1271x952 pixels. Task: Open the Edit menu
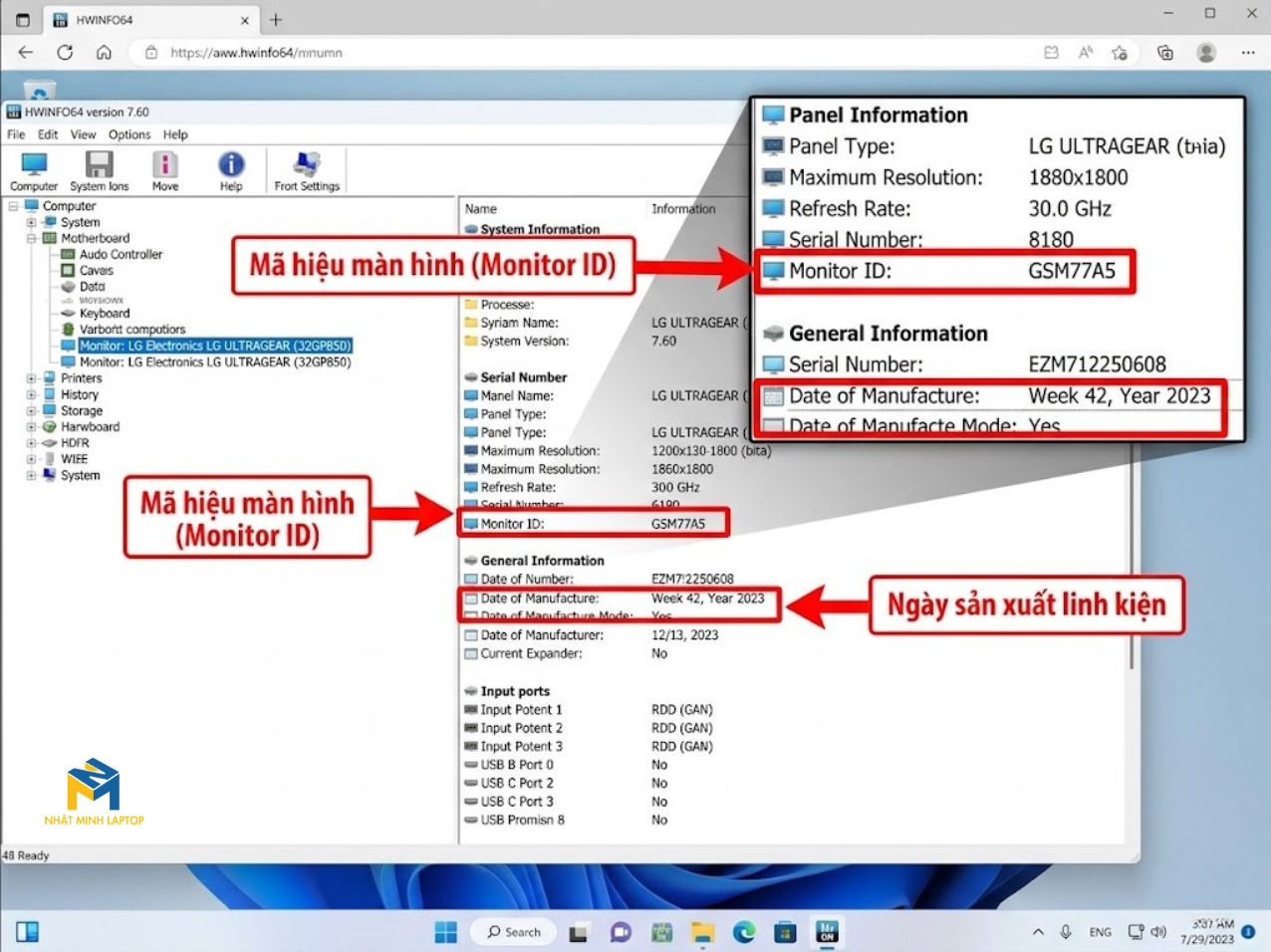click(48, 134)
